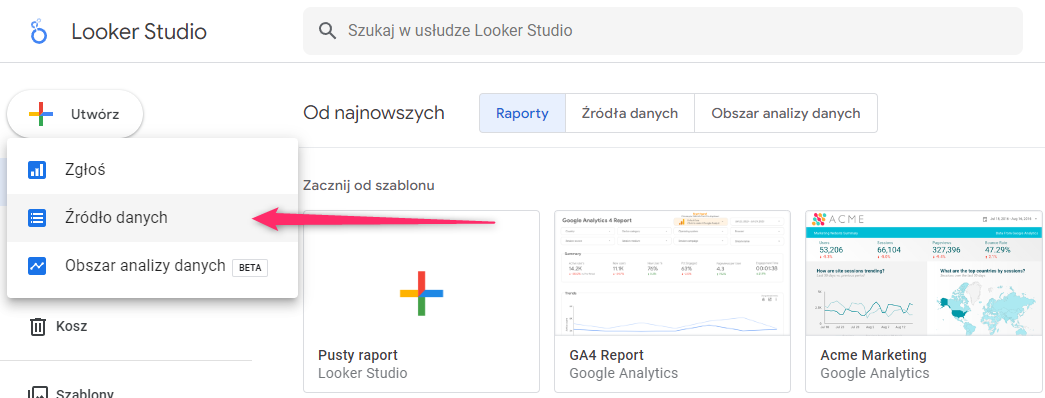The image size is (1045, 398).
Task: Click Looker Studio subtitle under Pusty raport
Action: tap(363, 373)
